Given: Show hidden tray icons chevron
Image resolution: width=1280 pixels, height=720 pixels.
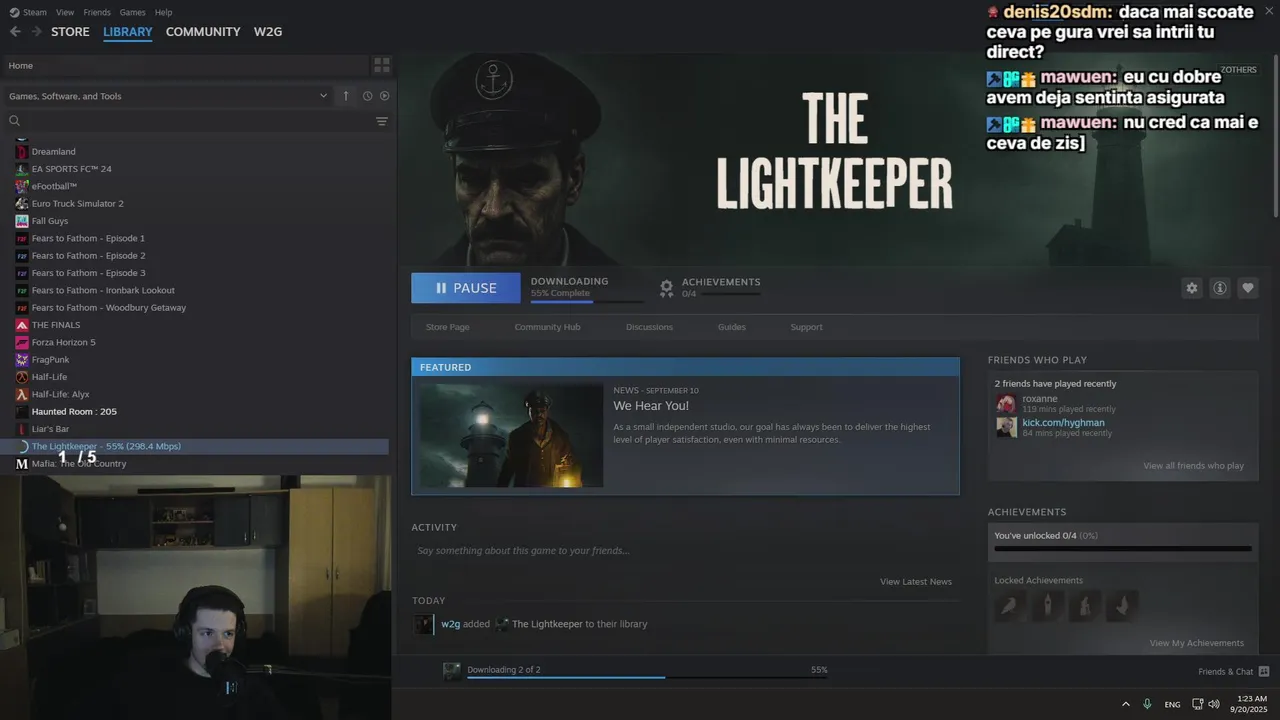Looking at the screenshot, I should coord(1126,704).
